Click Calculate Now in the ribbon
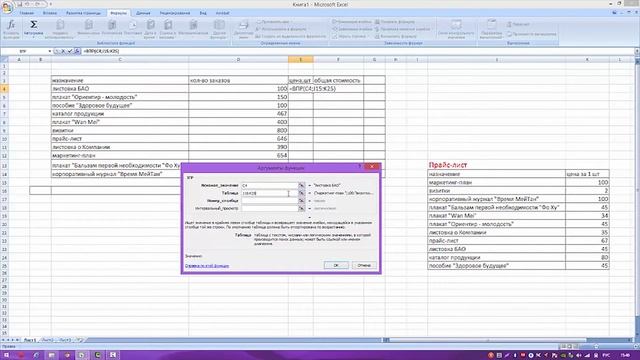640x360 pixels. pos(518,24)
